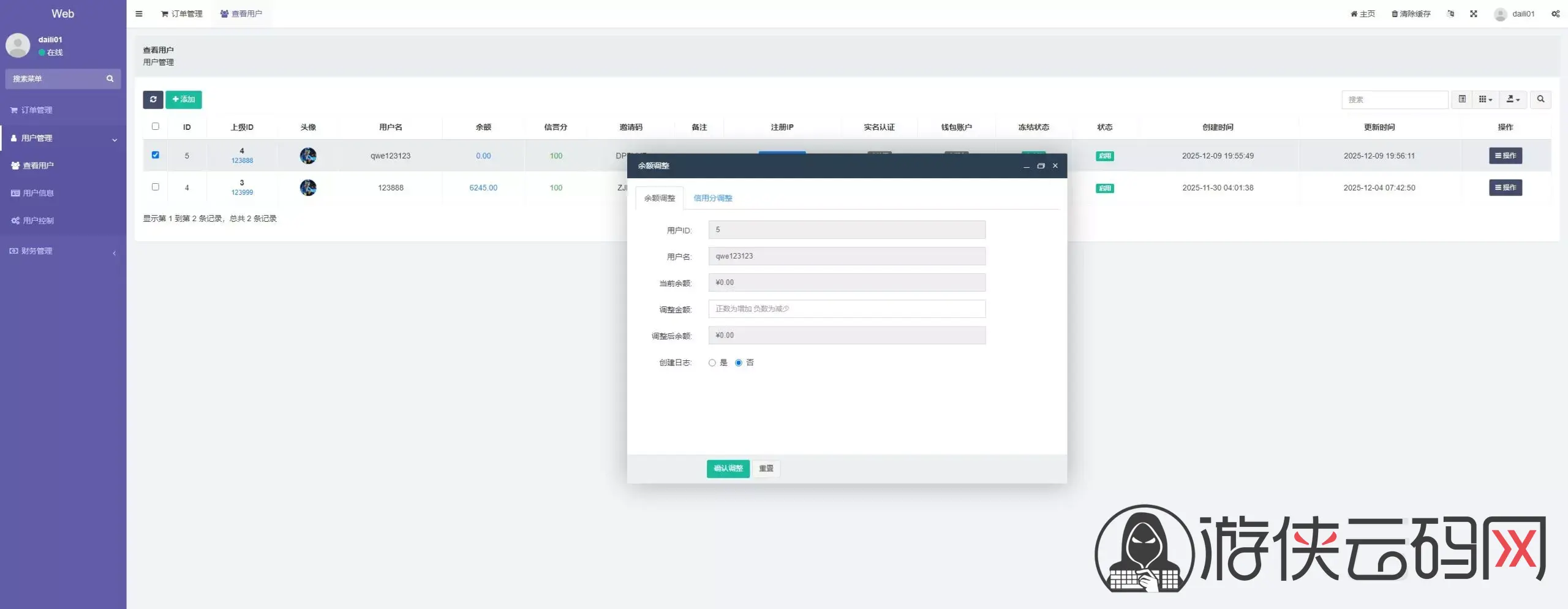Switch to the 信用分调整 tab
Screen dimensions: 1568x609
712,198
